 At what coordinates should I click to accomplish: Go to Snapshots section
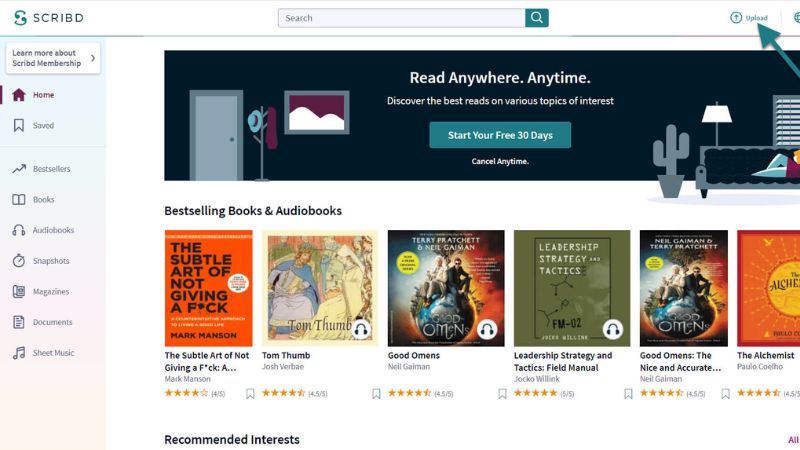(x=51, y=261)
